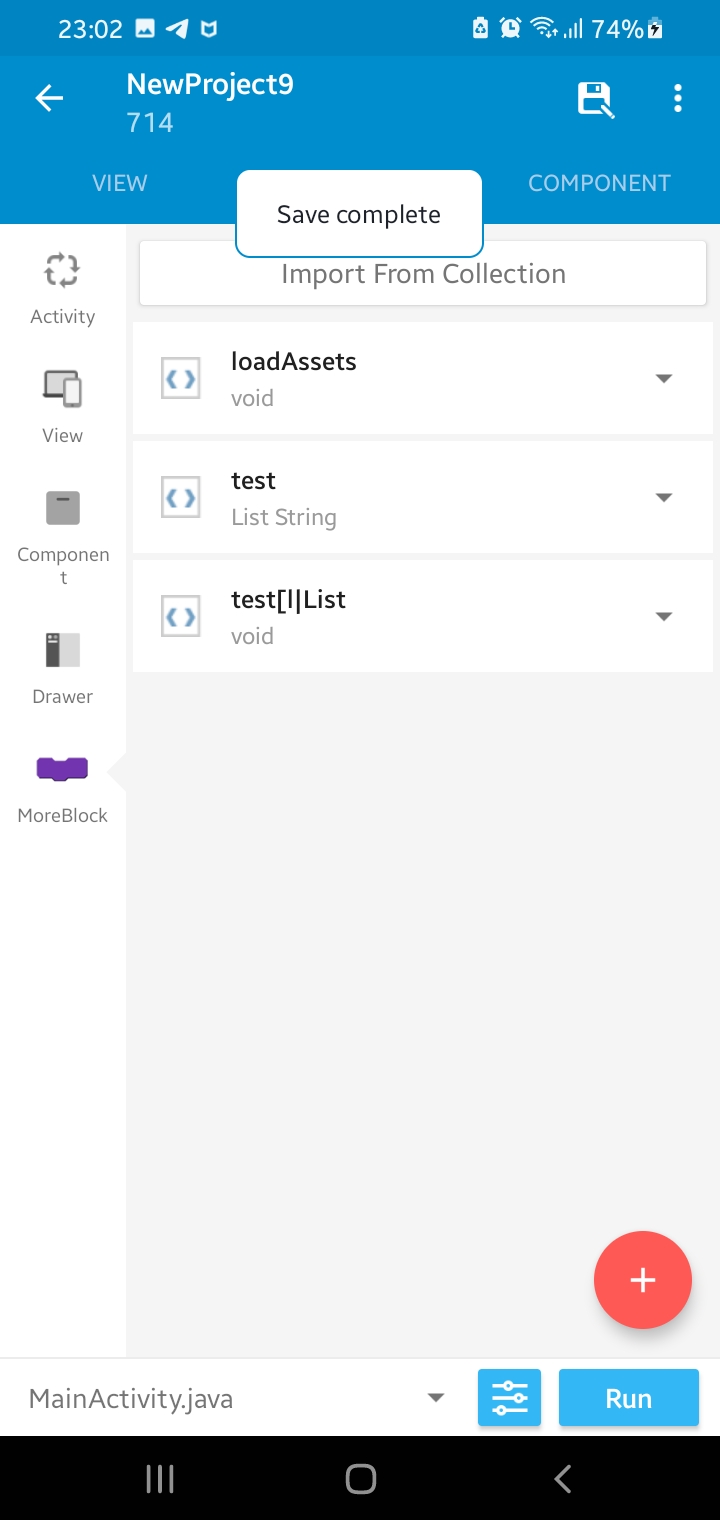Save the project using the save icon
This screenshot has width=720, height=1520.
point(595,97)
